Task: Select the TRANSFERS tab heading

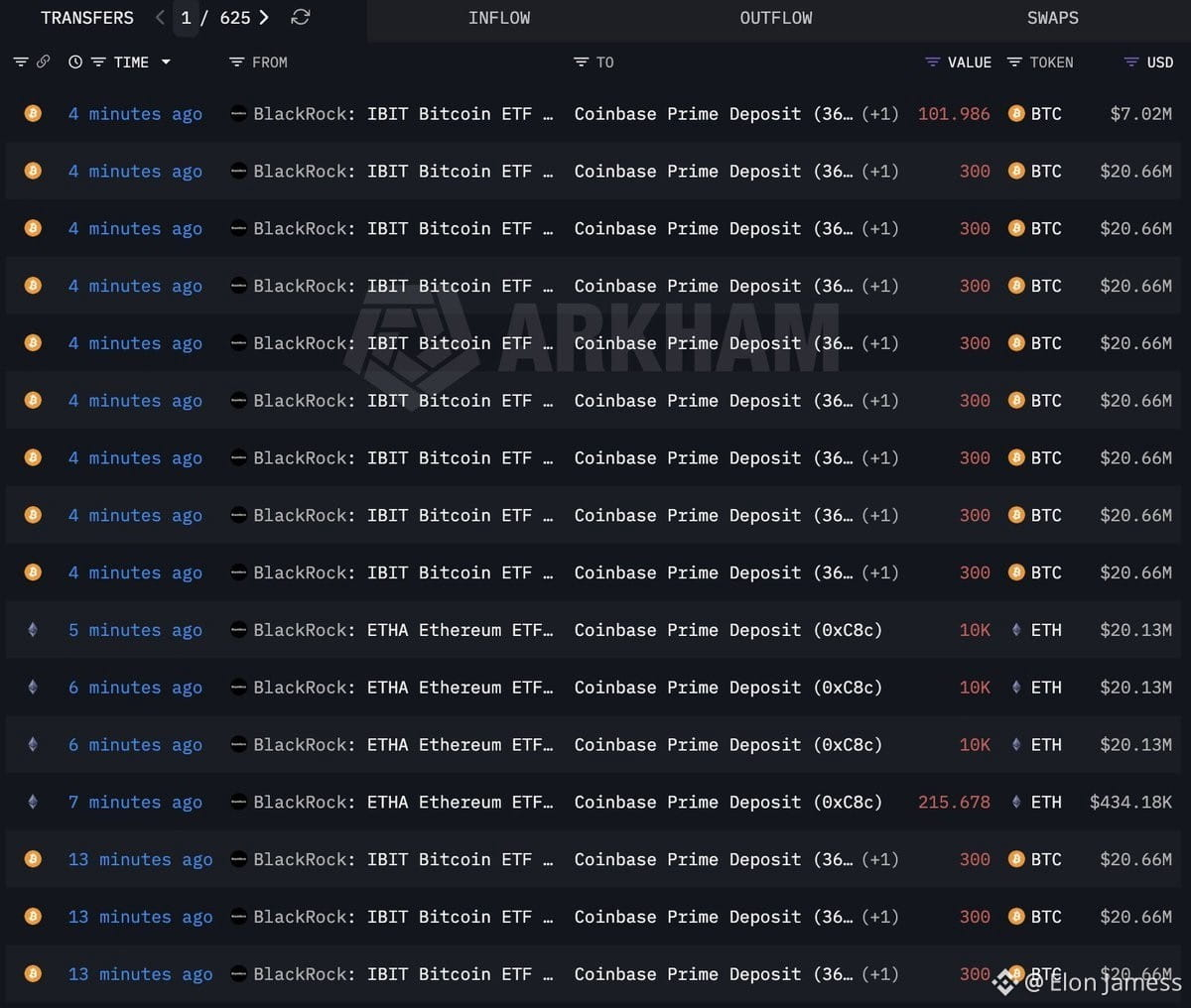Action: pos(87,18)
